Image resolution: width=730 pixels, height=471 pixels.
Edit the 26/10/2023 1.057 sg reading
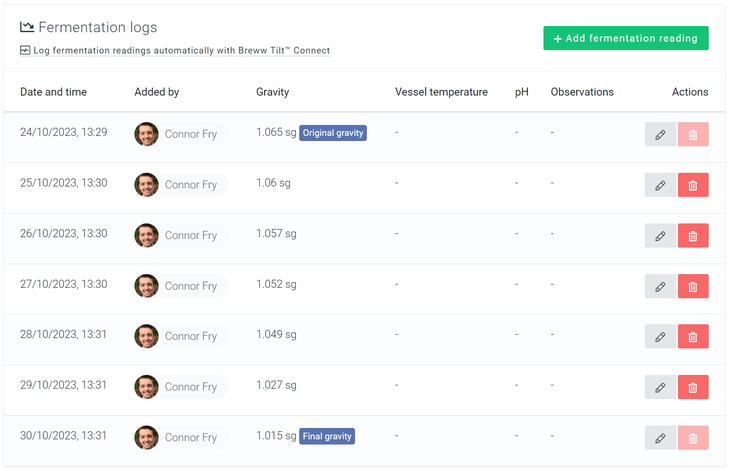pyautogui.click(x=660, y=236)
